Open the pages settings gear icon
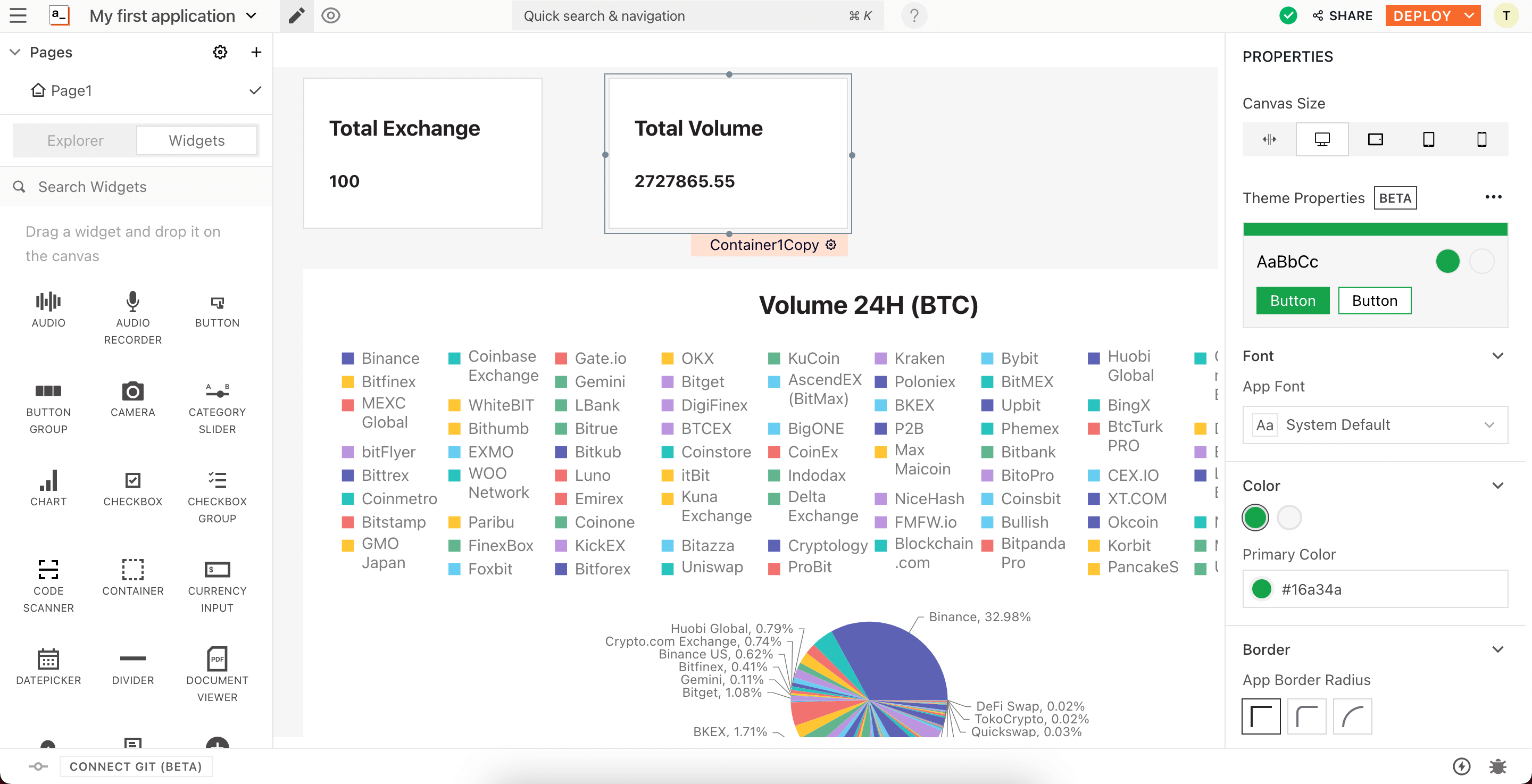The height and width of the screenshot is (784, 1532). point(220,52)
